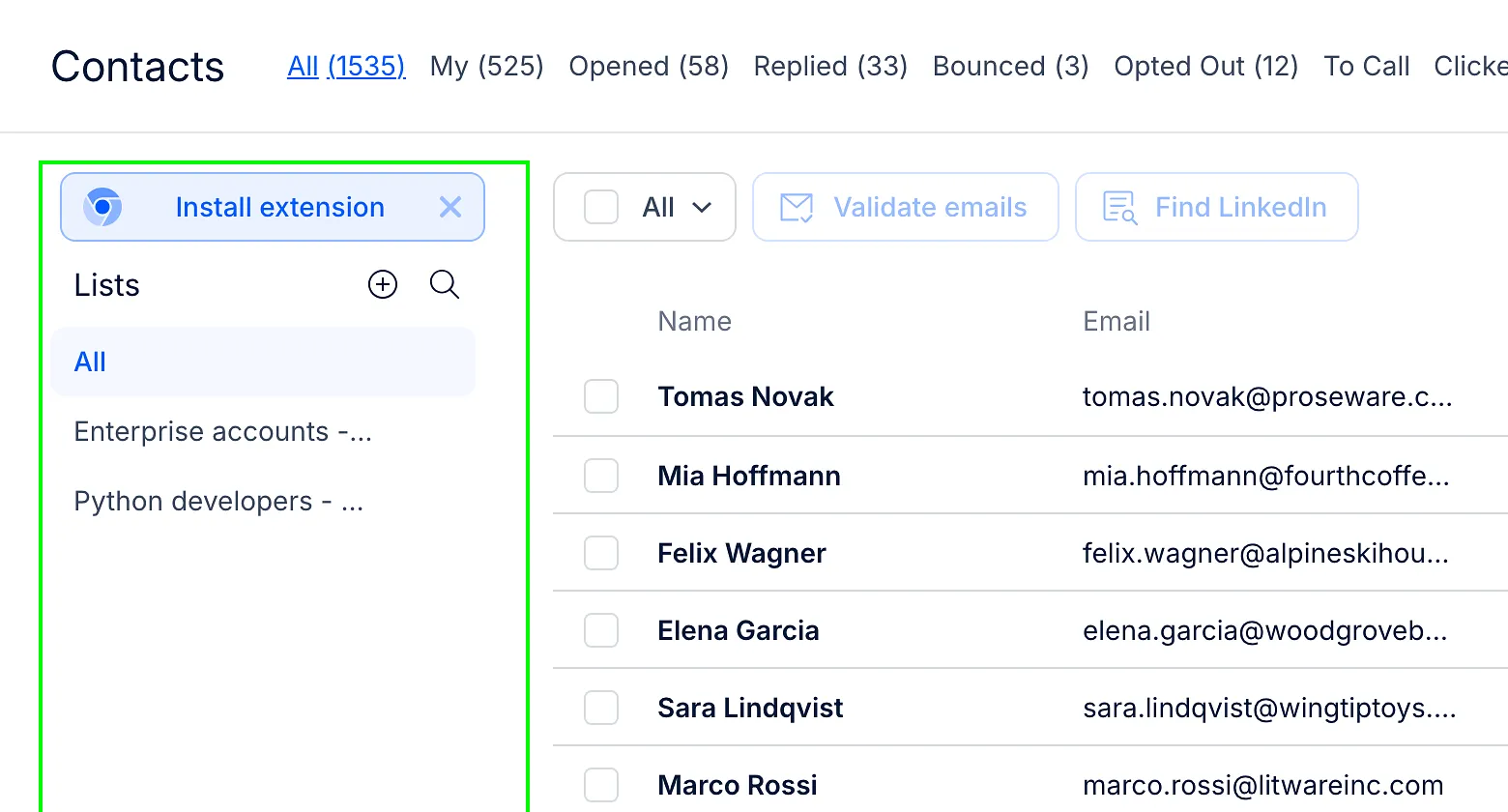This screenshot has height=812, width=1508.
Task: Click the Name column header
Action: coord(694,321)
